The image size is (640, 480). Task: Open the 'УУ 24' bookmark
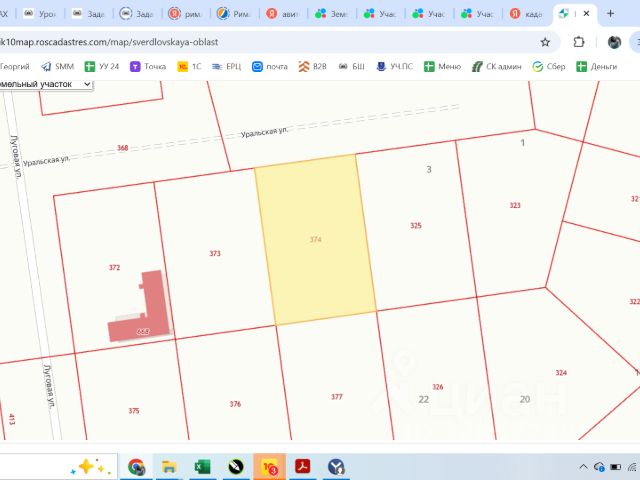[x=102, y=67]
